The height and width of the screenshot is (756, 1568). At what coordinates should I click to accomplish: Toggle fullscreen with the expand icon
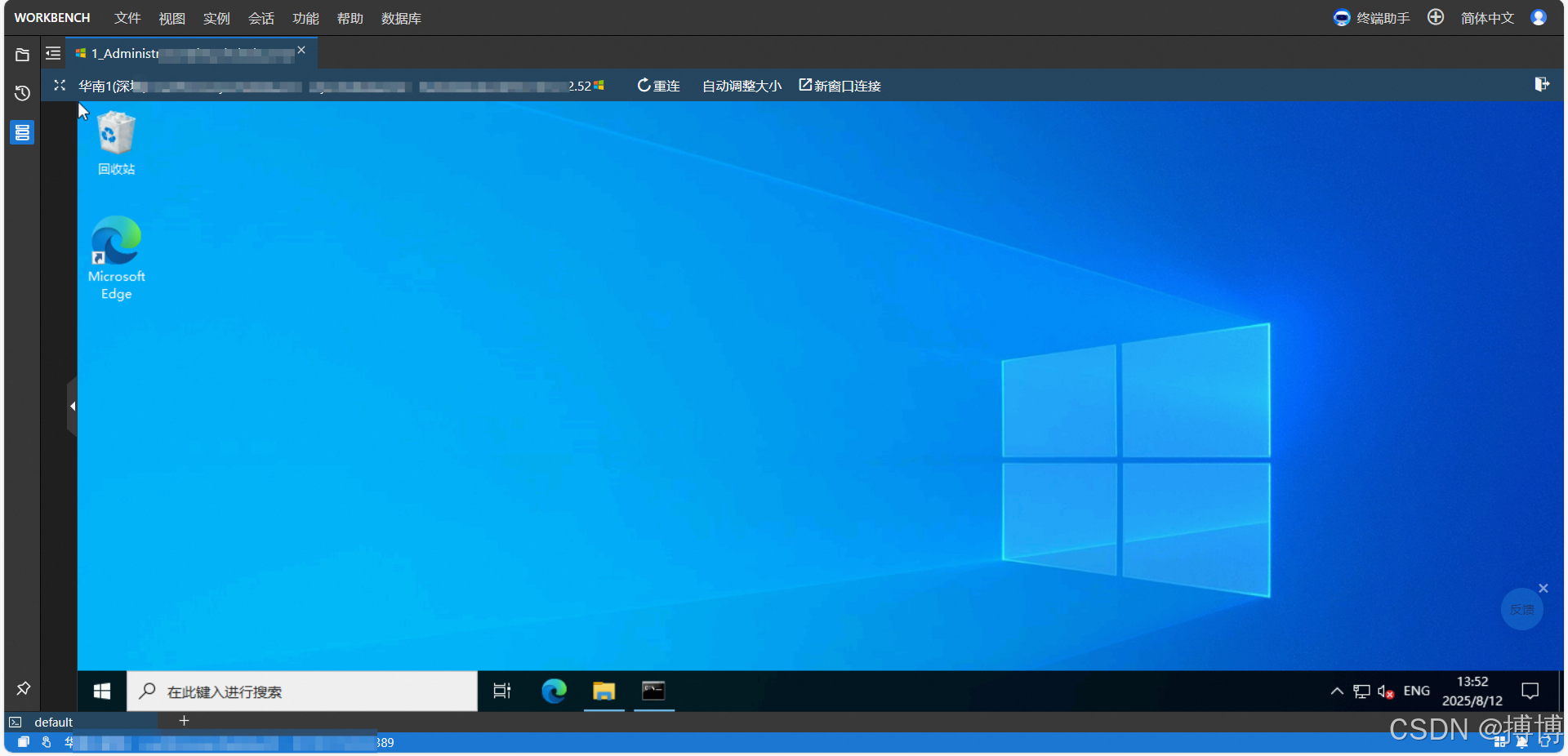click(58, 84)
